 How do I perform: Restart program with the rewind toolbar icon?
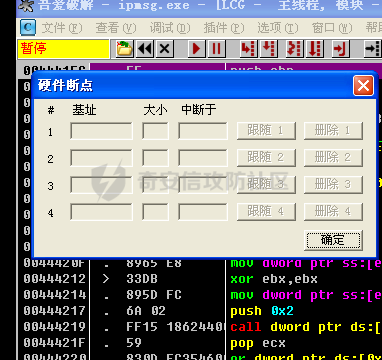pos(145,49)
